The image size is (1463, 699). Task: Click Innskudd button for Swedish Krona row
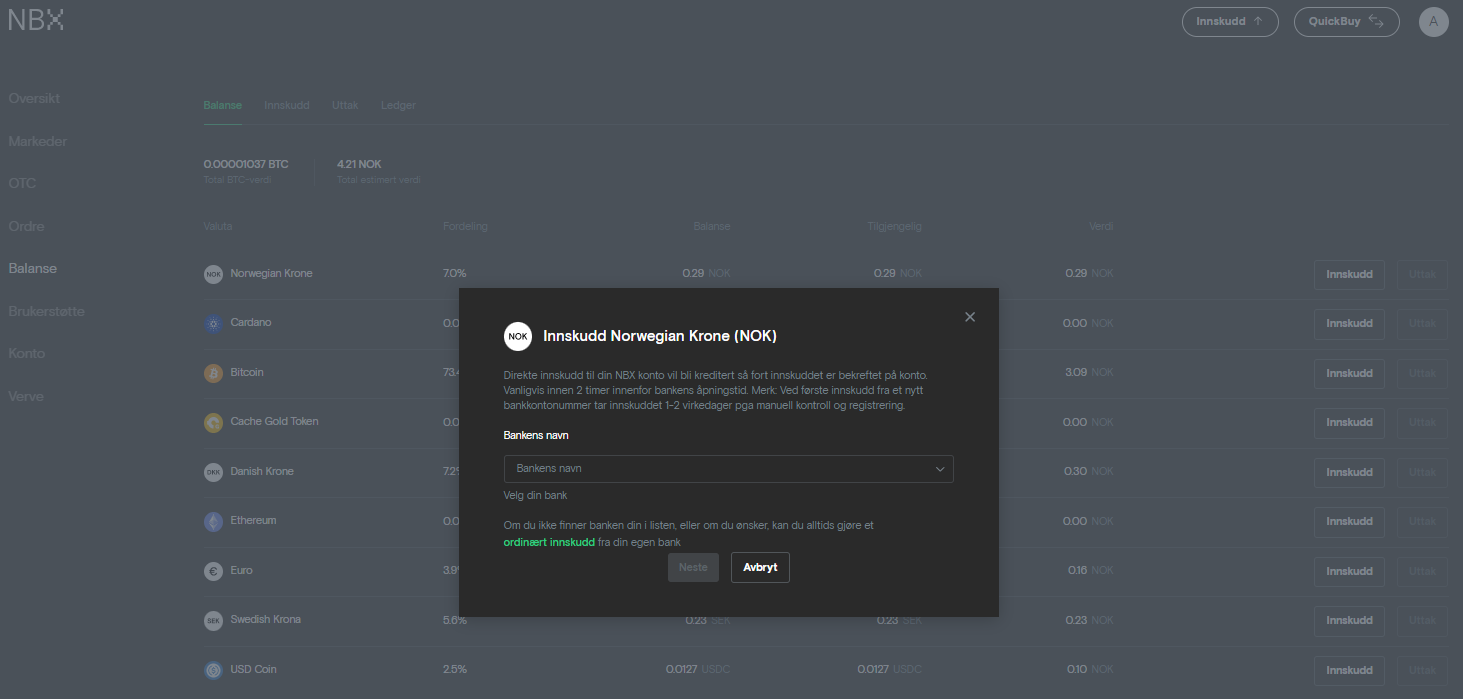[x=1349, y=621]
